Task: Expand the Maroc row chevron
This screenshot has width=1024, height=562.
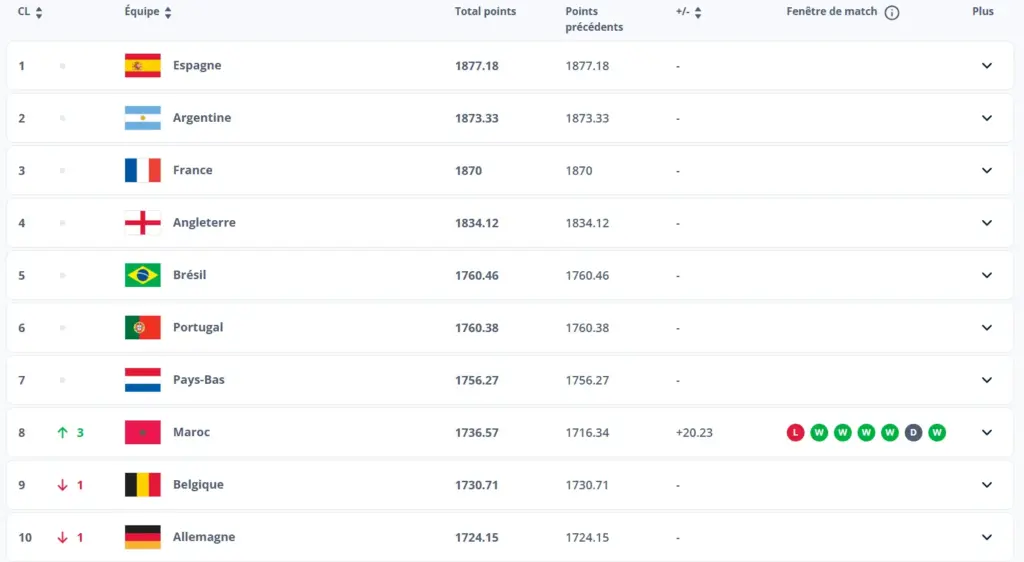Action: coord(986,433)
